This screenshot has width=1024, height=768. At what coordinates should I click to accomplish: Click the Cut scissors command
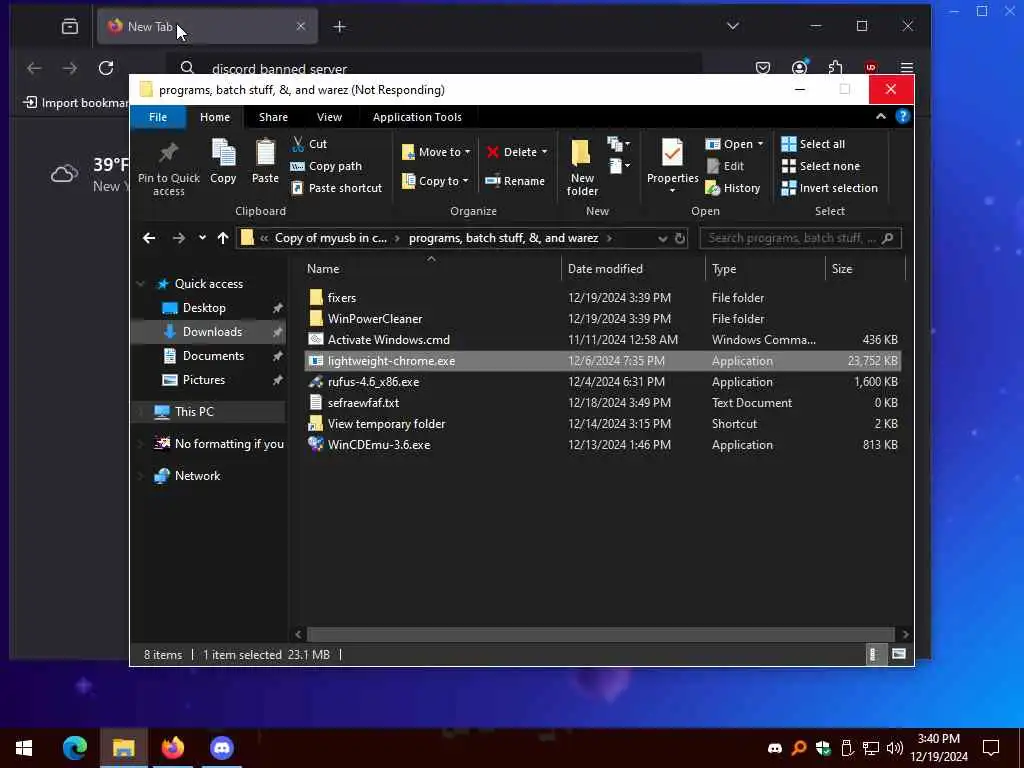click(309, 144)
